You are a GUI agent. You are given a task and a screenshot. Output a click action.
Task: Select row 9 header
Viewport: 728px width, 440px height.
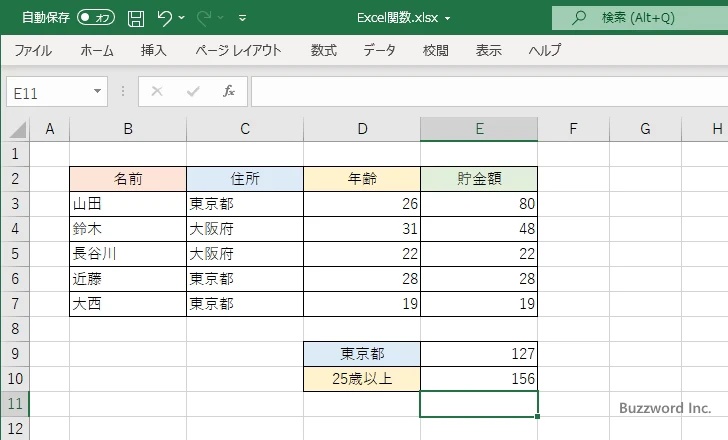coord(15,354)
